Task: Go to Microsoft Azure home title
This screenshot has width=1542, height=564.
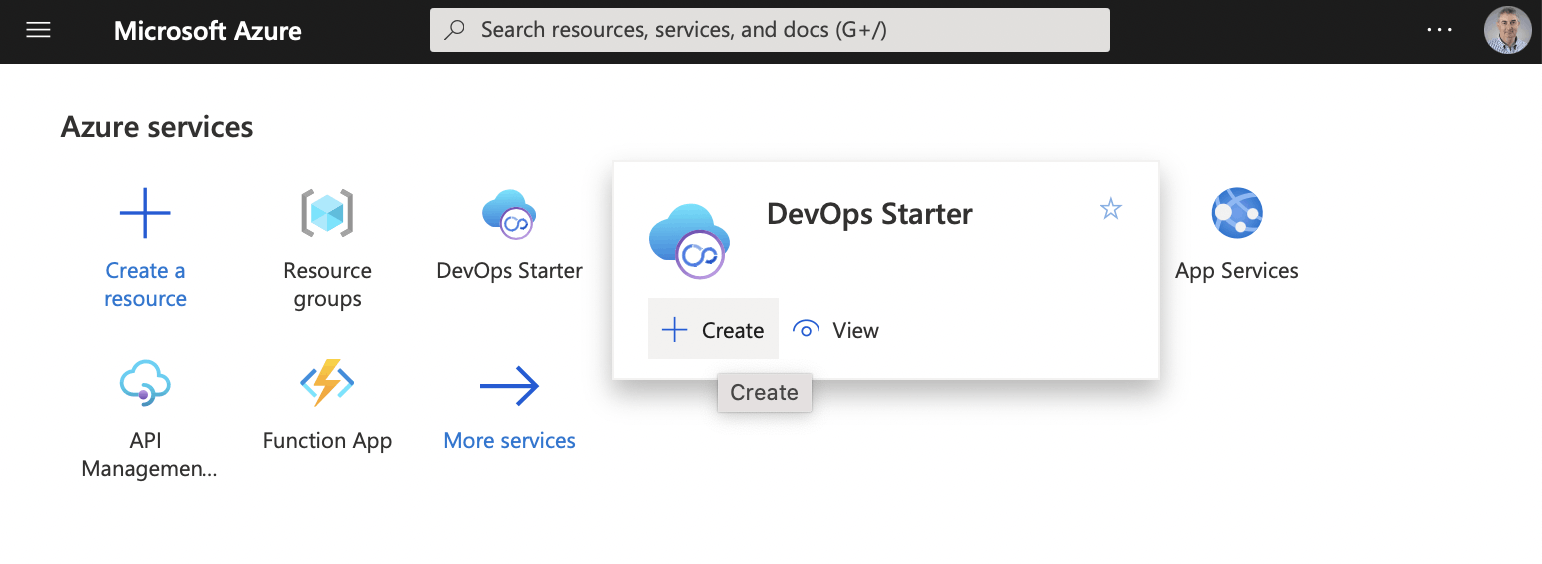Action: tap(208, 30)
